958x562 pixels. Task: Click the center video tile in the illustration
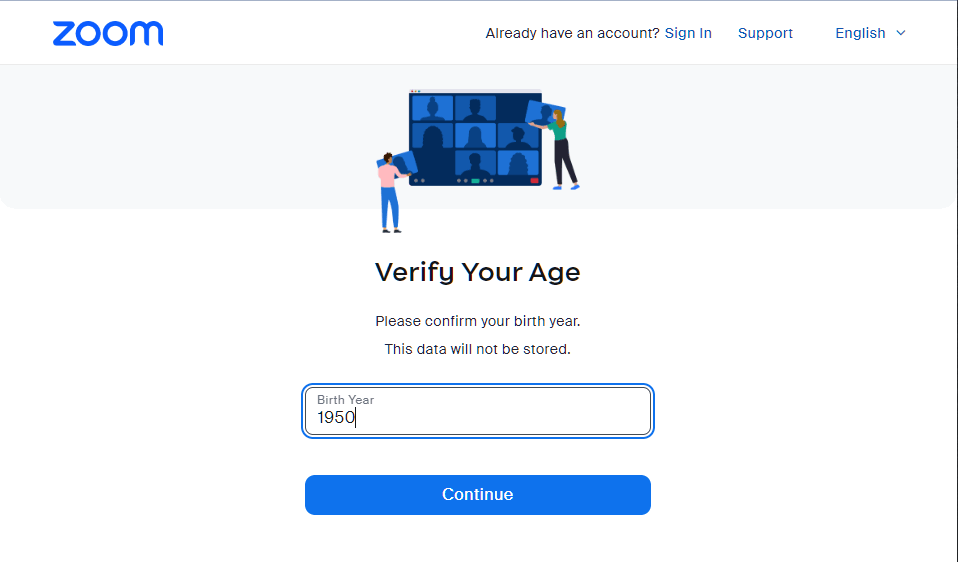[475, 136]
